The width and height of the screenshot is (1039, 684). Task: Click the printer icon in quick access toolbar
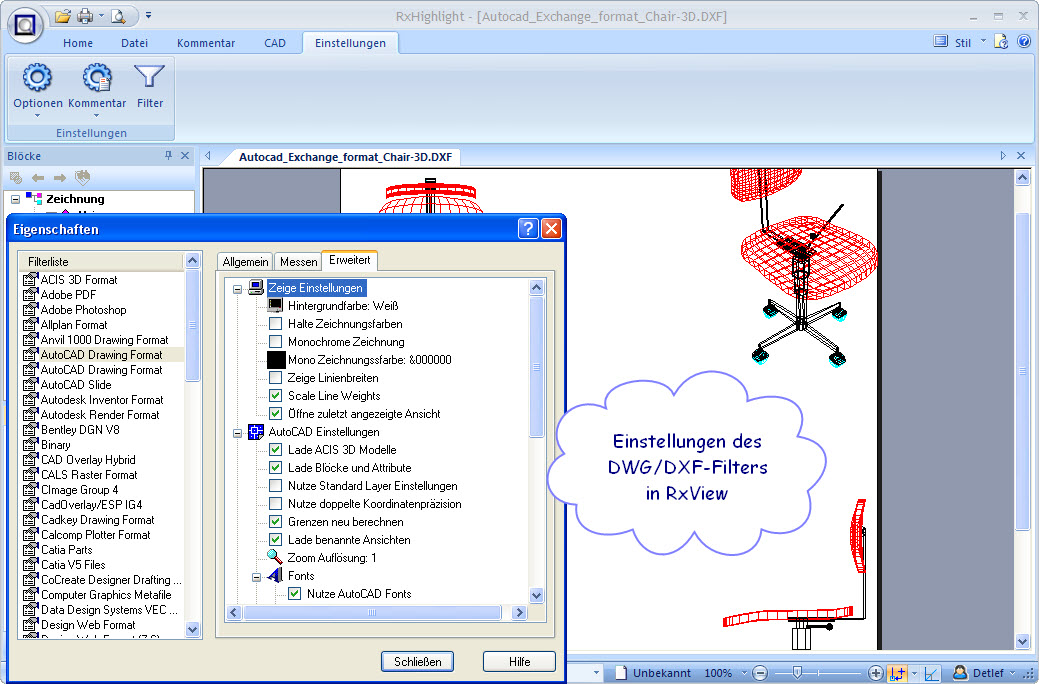point(85,16)
